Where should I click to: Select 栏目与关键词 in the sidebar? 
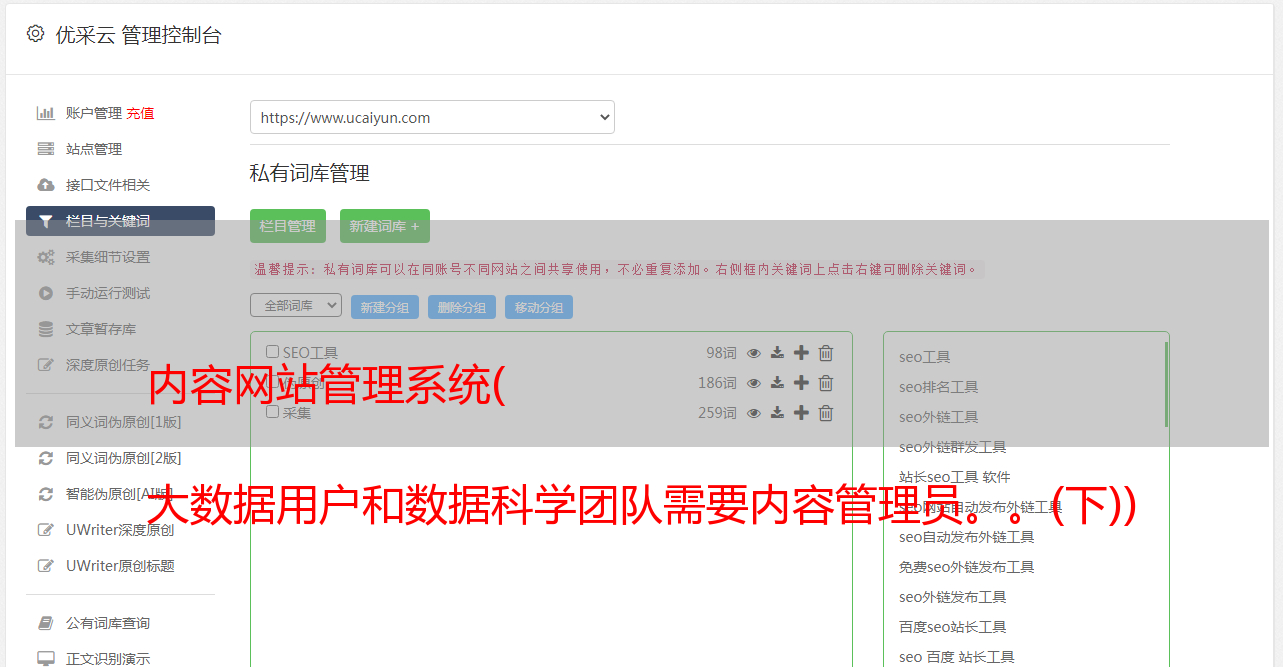[x=120, y=221]
